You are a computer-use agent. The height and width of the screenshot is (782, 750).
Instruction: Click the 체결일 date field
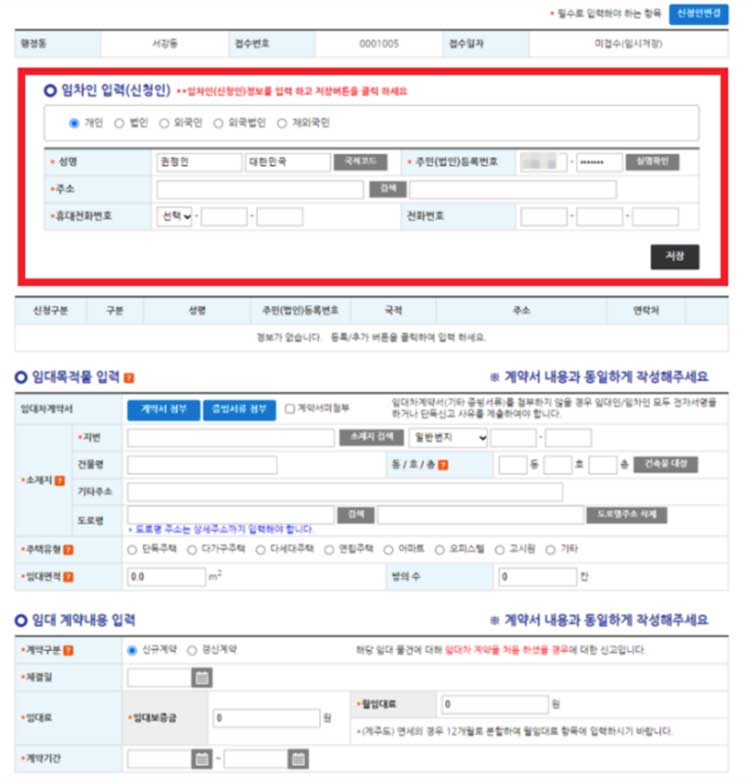tap(160, 678)
